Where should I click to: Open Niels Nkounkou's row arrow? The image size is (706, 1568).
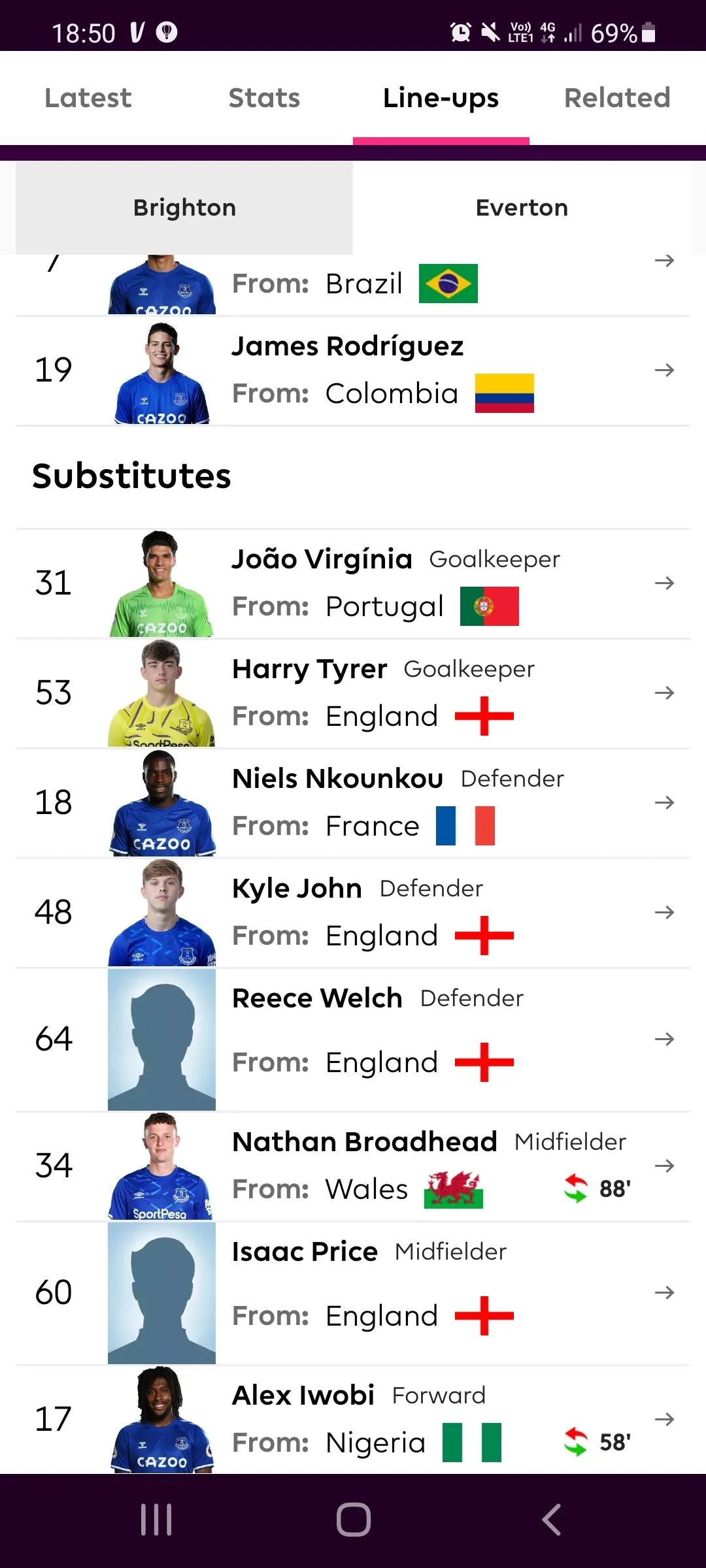664,802
